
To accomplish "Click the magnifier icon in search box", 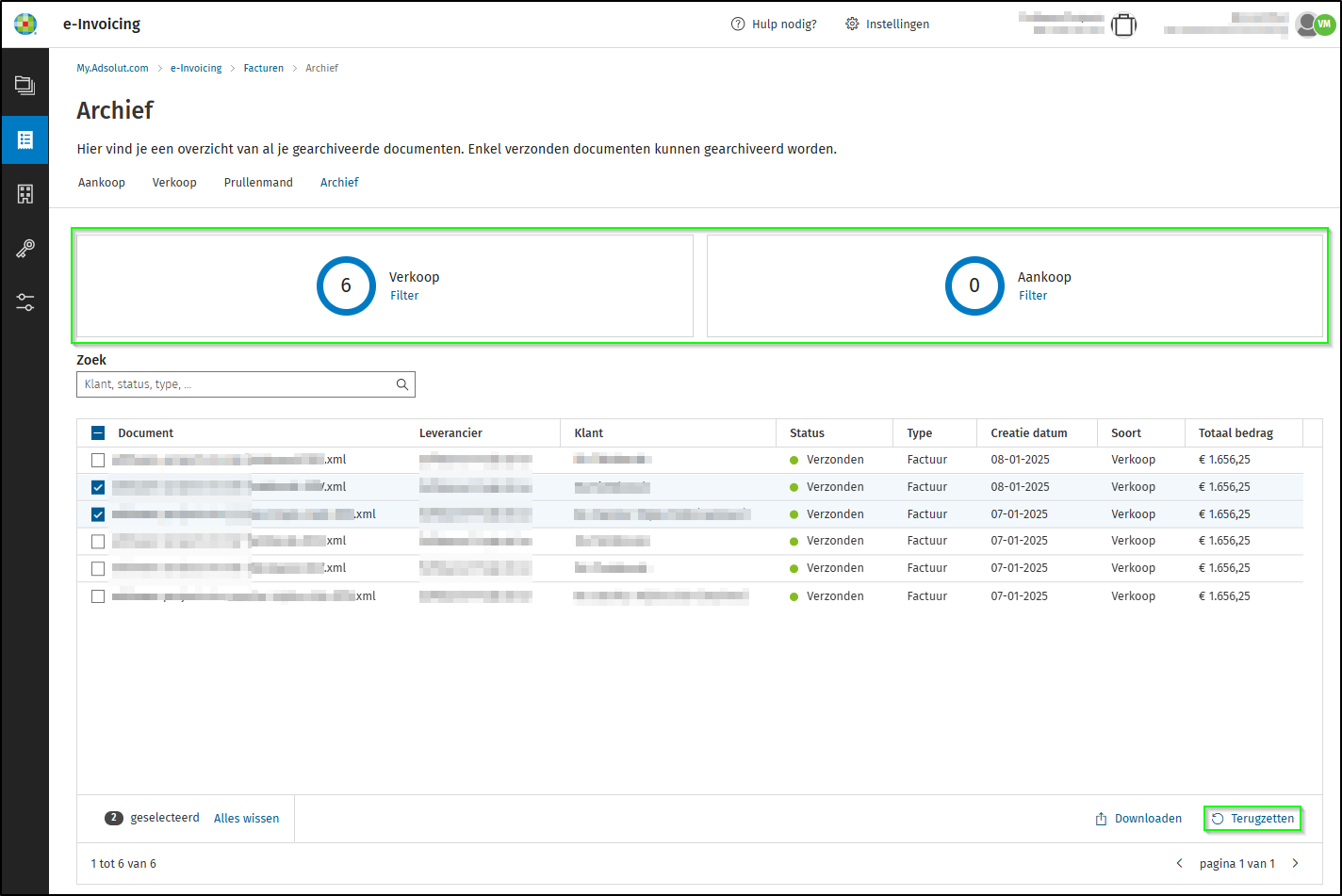I will coord(402,384).
